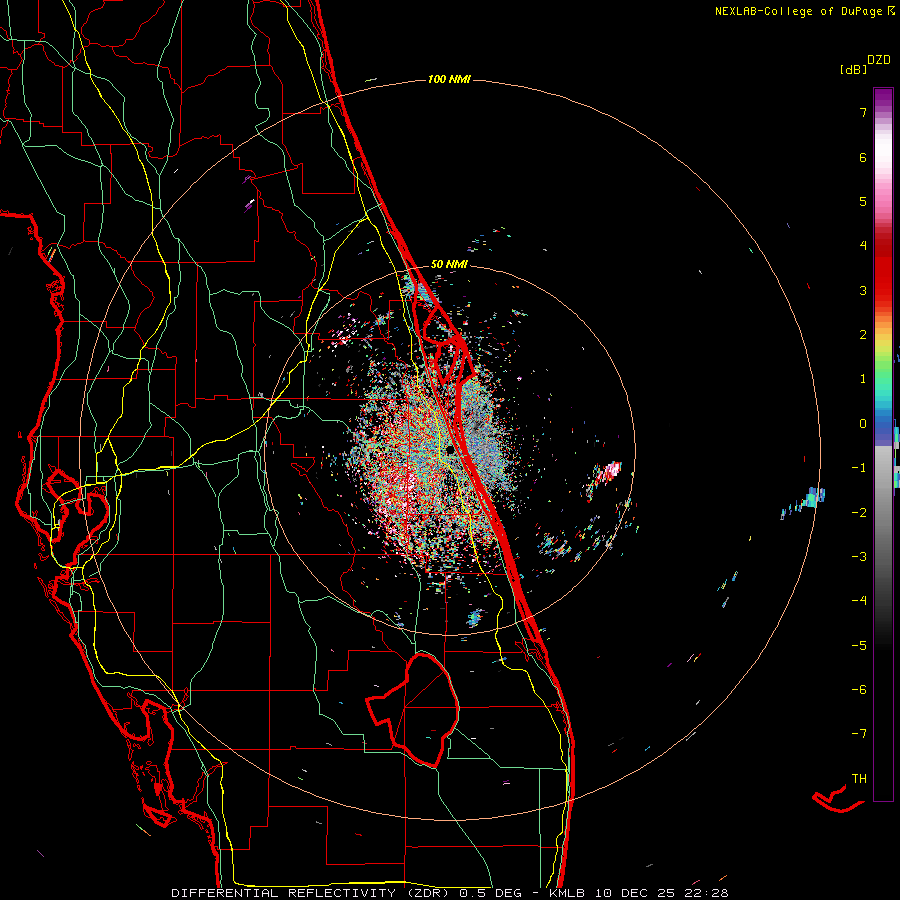Screen dimensions: 900x900
Task: Click the 7 value on color scale
Action: coord(863,112)
